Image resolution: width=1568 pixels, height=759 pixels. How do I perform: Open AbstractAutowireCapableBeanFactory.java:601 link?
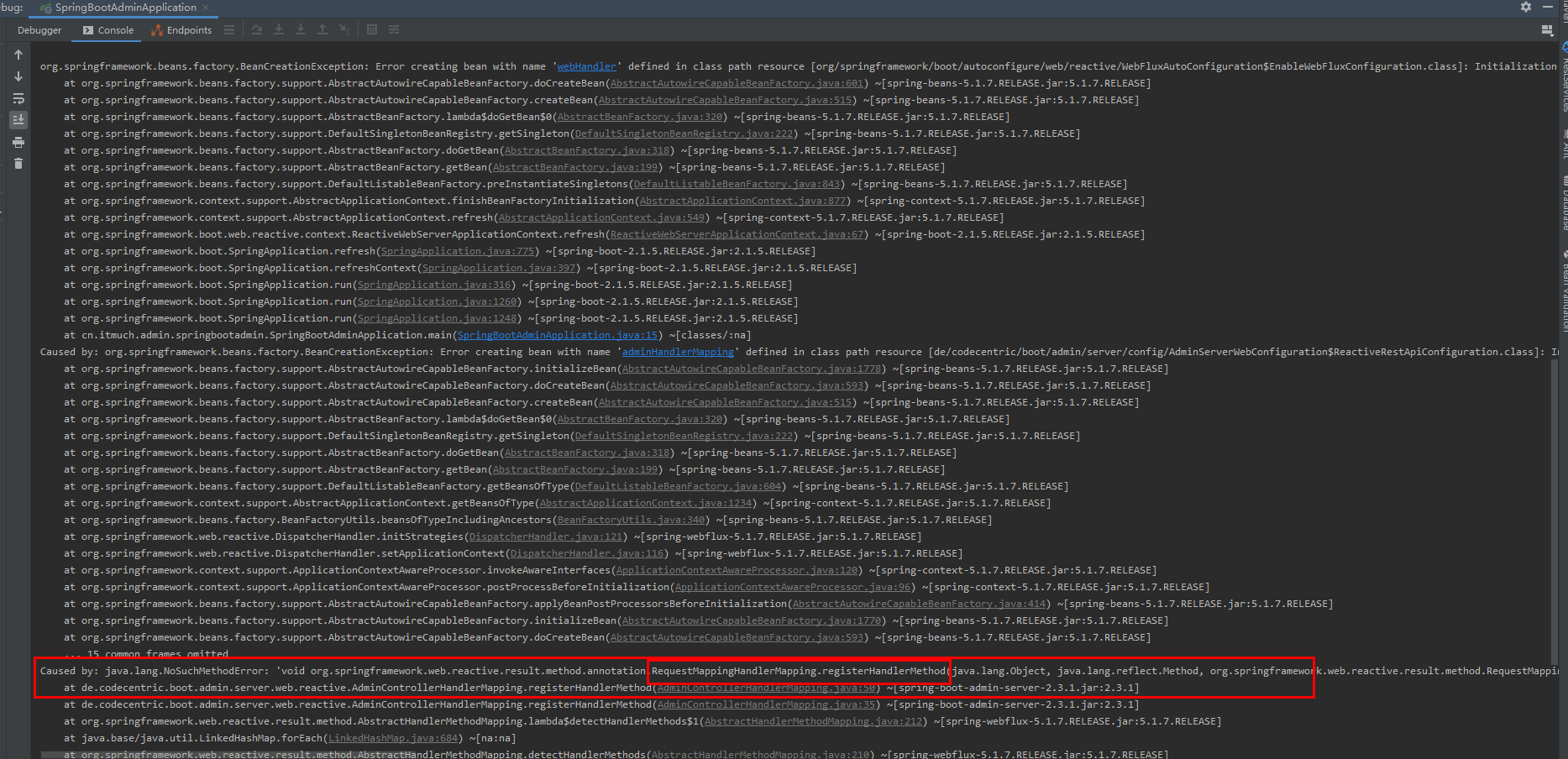click(x=737, y=83)
